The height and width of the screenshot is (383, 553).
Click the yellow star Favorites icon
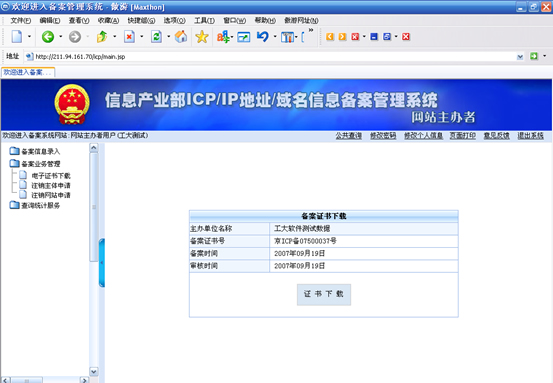point(202,37)
